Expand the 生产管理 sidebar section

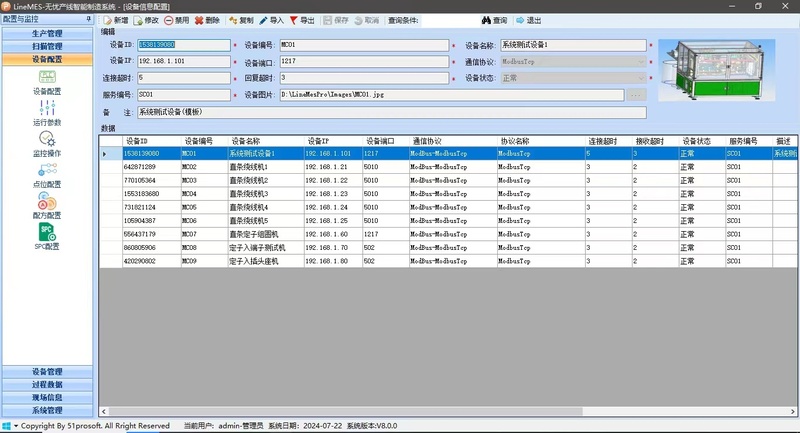coord(47,33)
